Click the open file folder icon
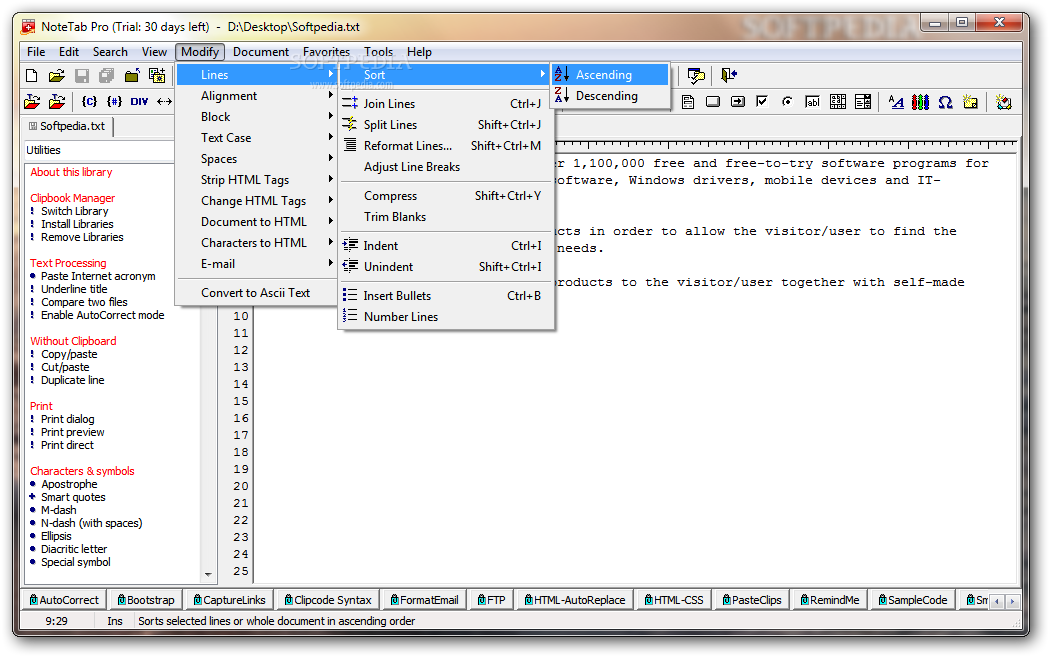Screen dimensions: 1050x657 [57, 76]
